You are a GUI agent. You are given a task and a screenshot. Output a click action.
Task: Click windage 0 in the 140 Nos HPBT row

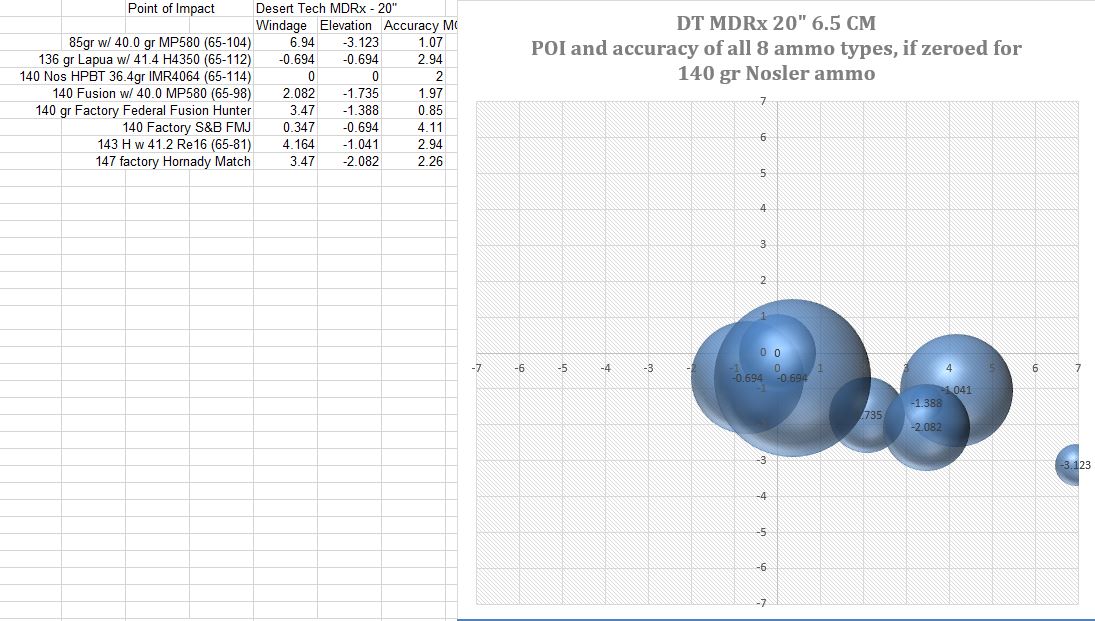point(311,76)
